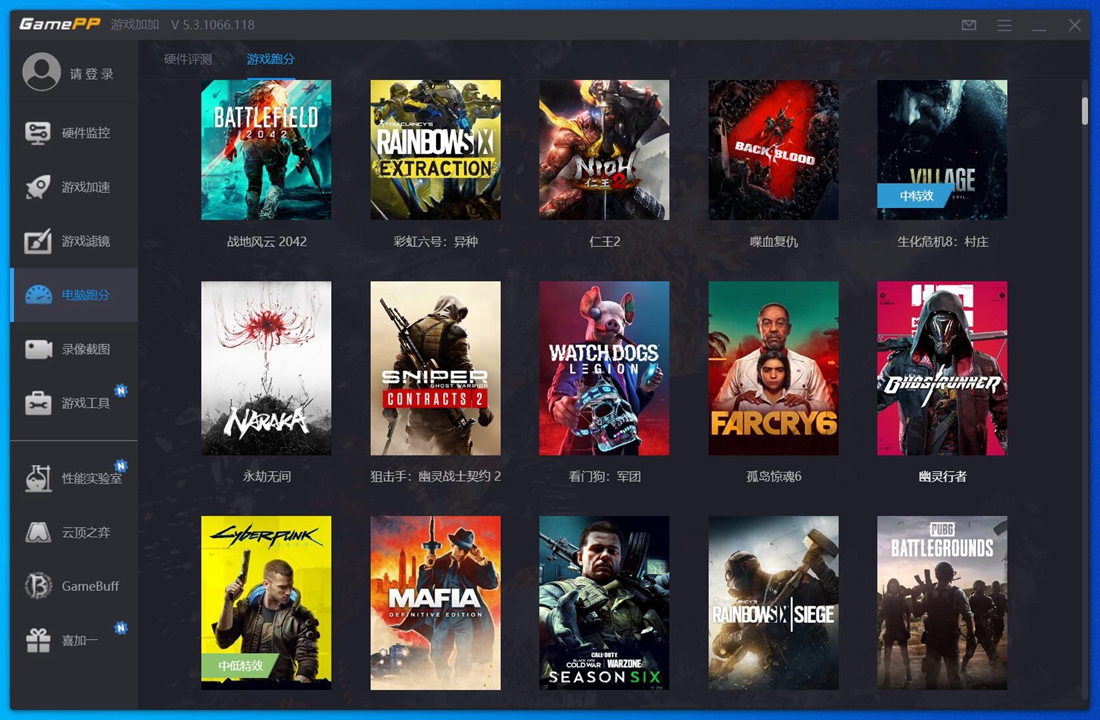Select the Sniper Contracts 2 cover
Image resolution: width=1100 pixels, height=720 pixels.
(436, 368)
